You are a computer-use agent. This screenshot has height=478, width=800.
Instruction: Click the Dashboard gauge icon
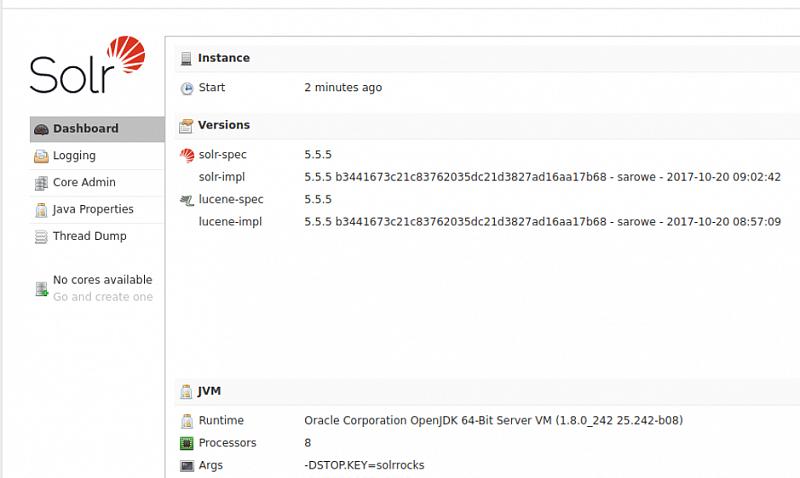[41, 130]
